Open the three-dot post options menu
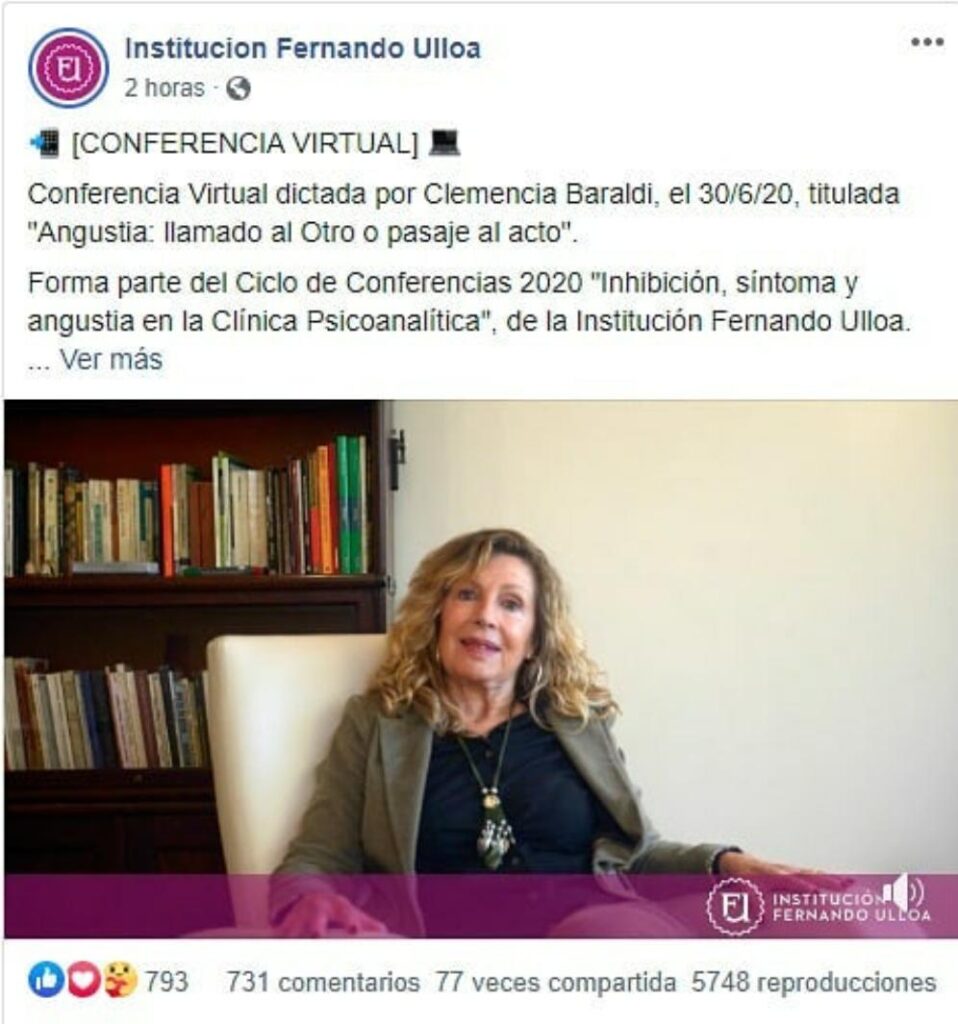 [x=927, y=42]
